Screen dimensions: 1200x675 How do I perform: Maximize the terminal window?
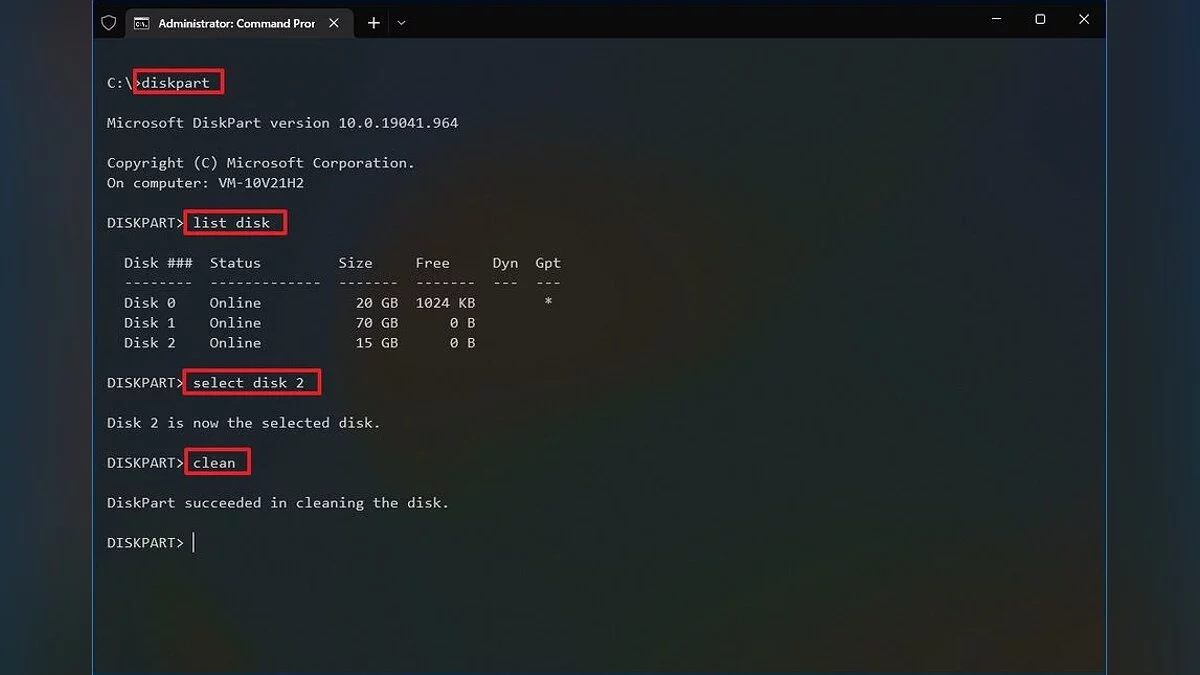point(1040,19)
